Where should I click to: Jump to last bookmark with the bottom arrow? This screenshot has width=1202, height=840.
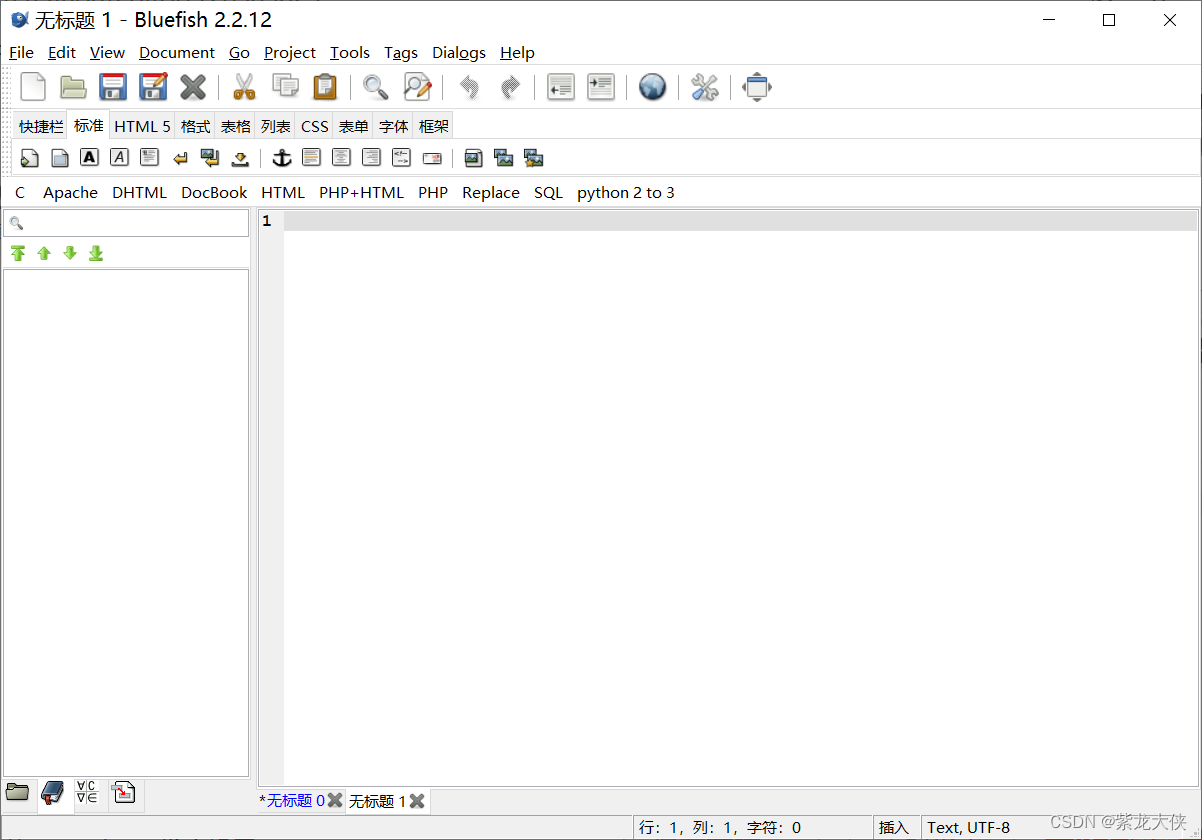[96, 253]
